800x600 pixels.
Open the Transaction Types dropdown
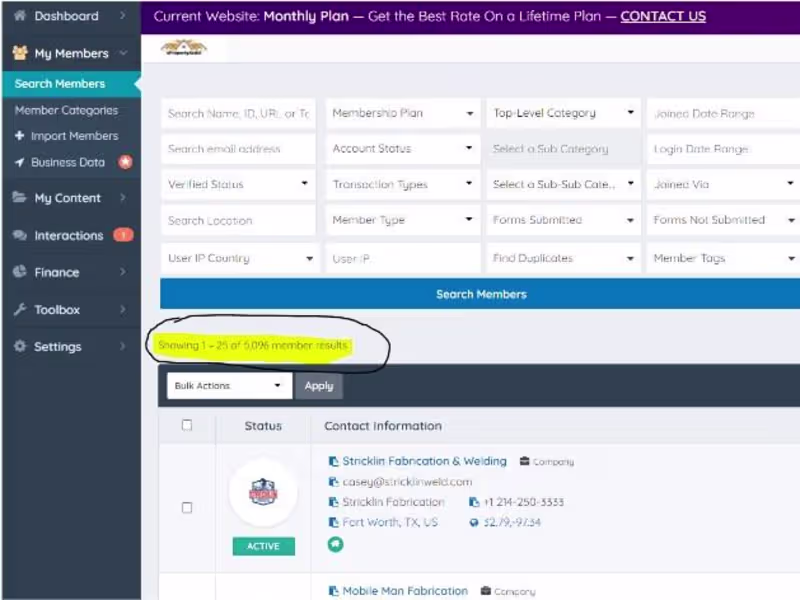tap(403, 184)
